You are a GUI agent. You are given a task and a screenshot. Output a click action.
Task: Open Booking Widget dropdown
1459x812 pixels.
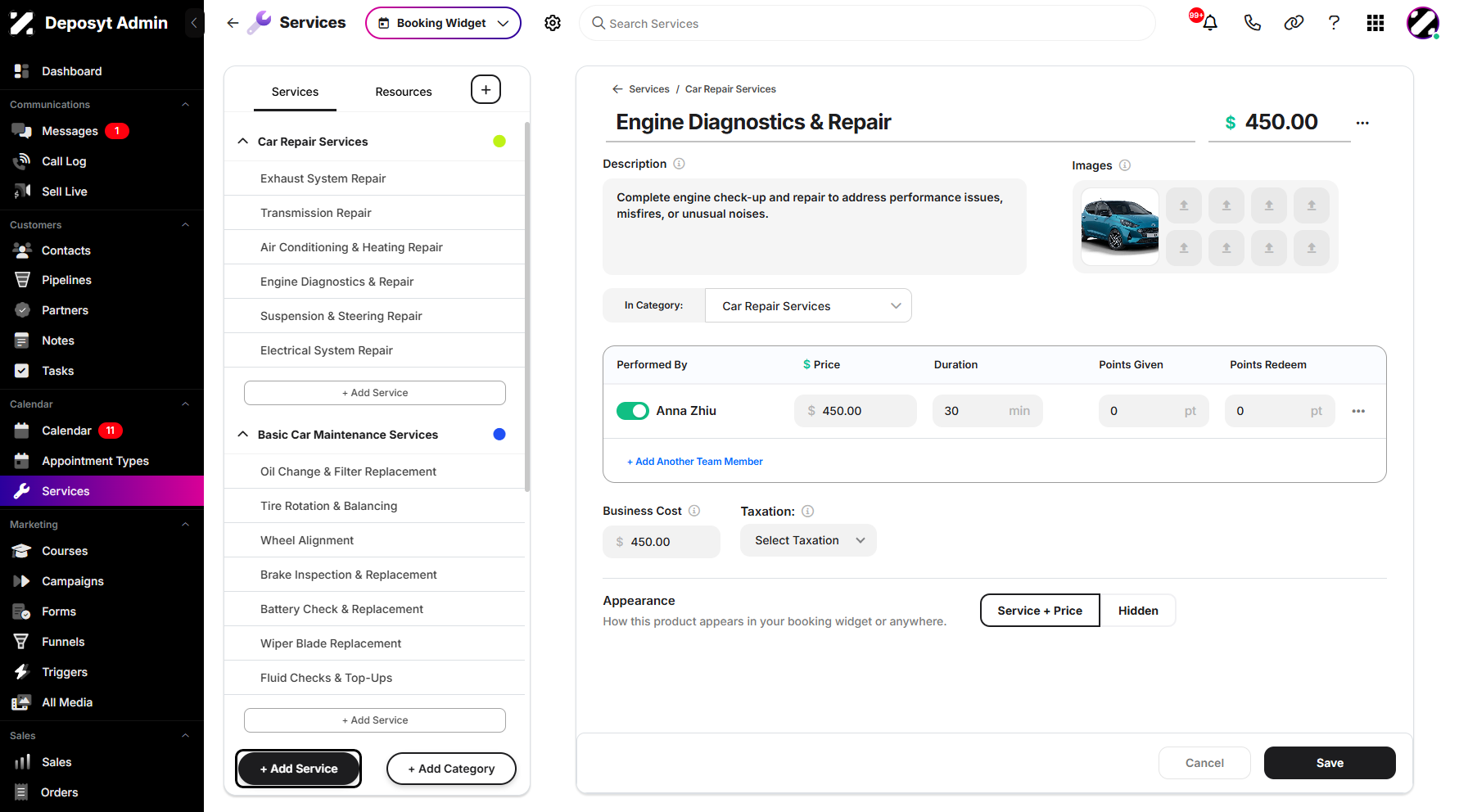point(443,23)
